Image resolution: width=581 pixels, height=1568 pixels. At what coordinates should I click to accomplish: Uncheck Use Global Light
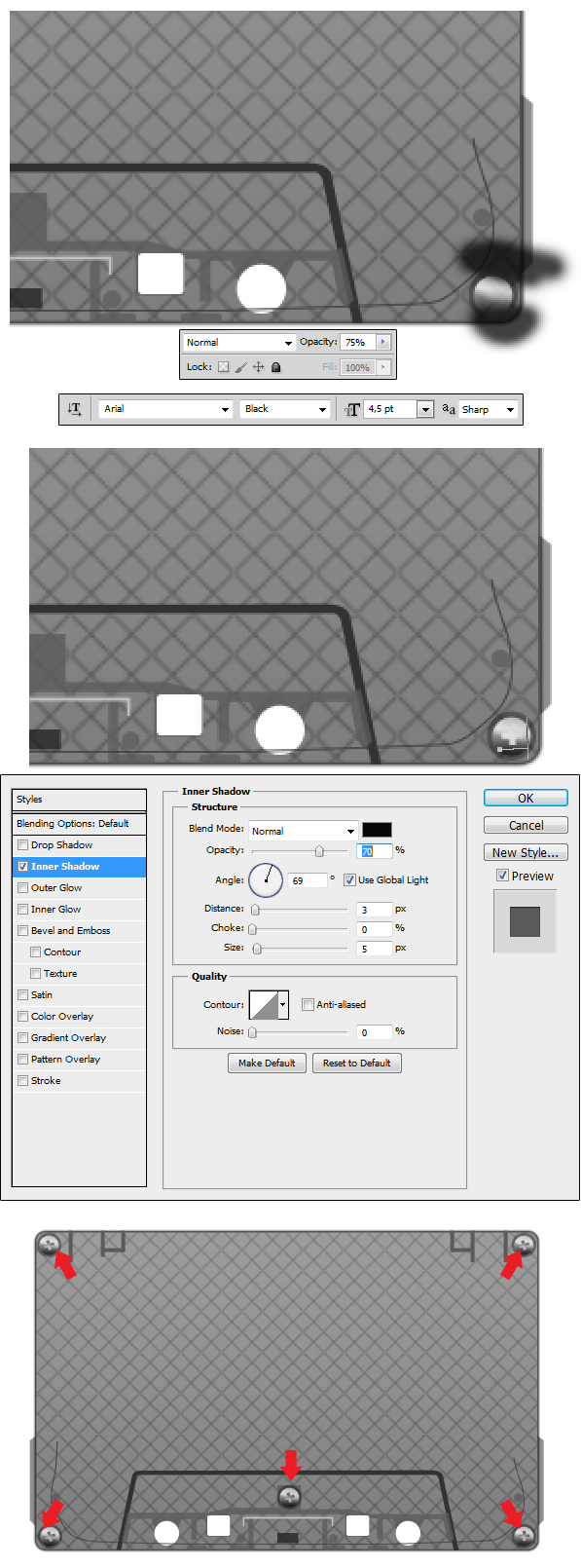click(x=349, y=879)
